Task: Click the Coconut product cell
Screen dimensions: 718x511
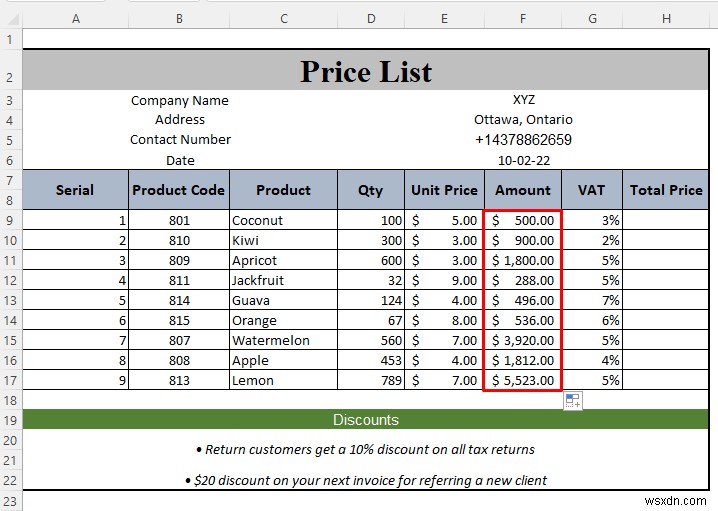Action: 283,220
